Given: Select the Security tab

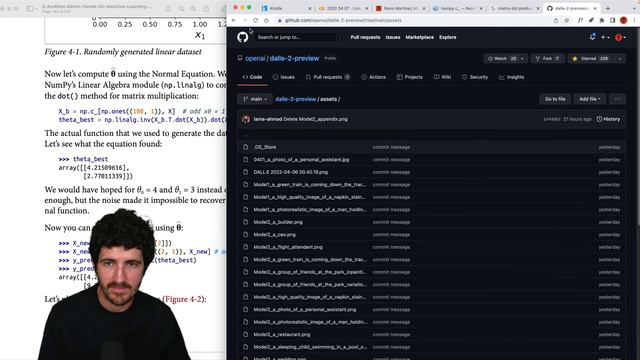Looking at the screenshot, I should tap(475, 77).
